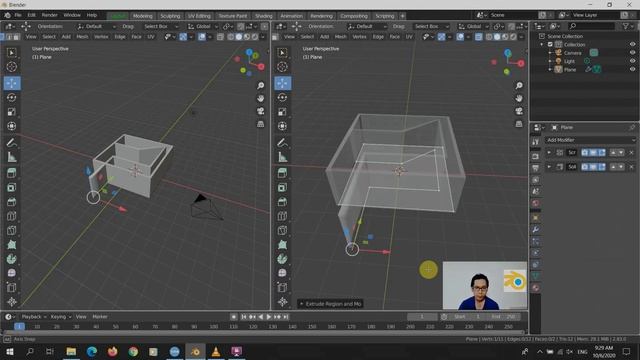Screen dimensions: 640x360
Task: Jump to the timeline end frame
Action: [286, 317]
